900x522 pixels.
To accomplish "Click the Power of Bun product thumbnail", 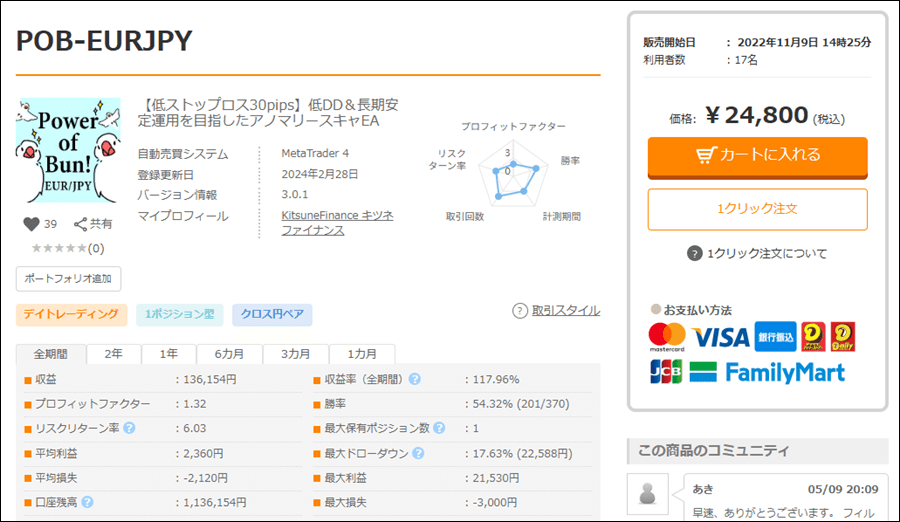I will [x=68, y=149].
